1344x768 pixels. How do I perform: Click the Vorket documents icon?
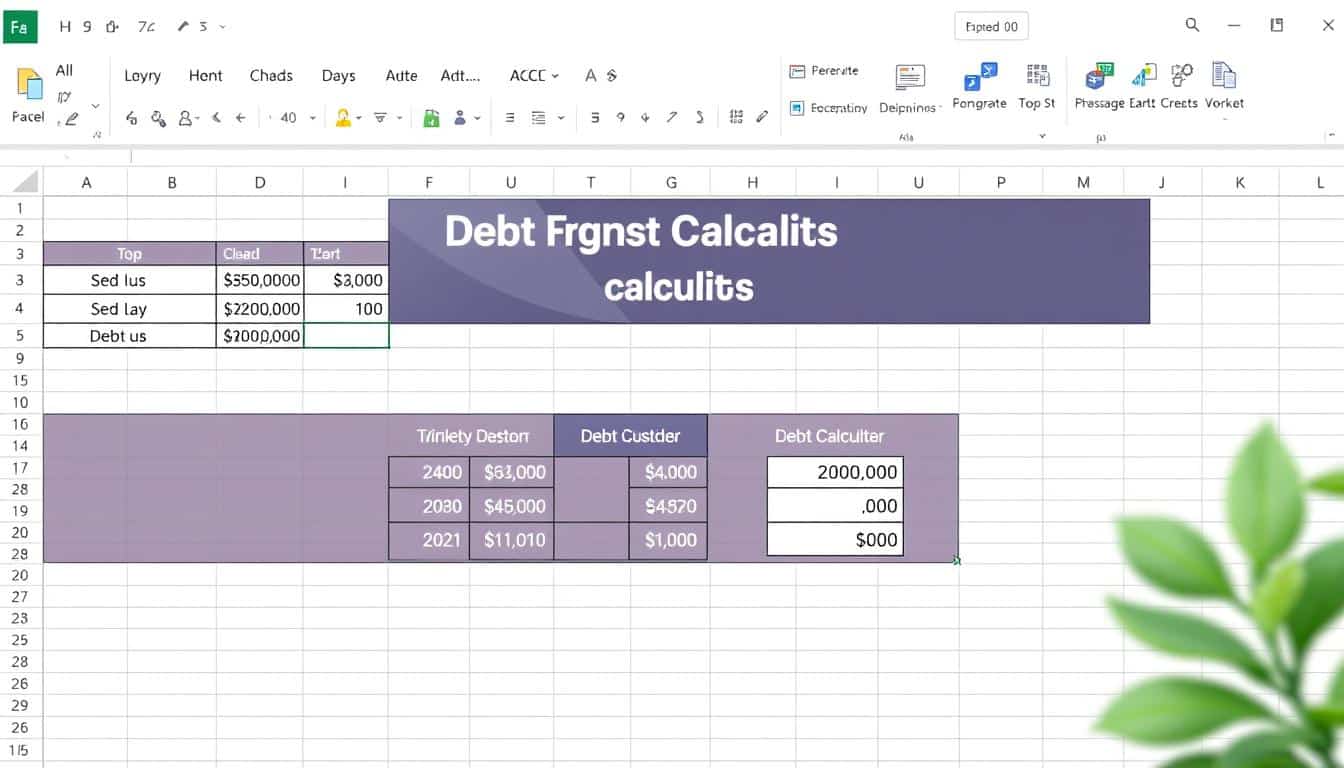pyautogui.click(x=1224, y=76)
